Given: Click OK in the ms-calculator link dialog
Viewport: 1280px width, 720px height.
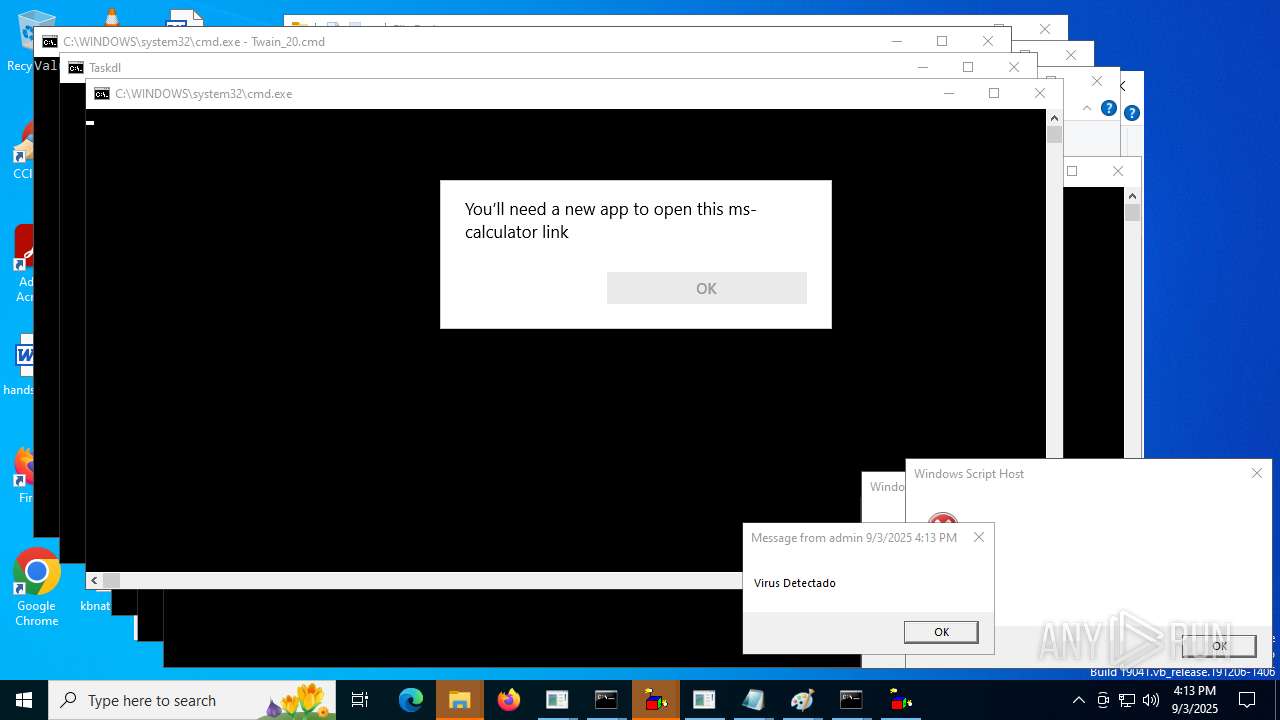Looking at the screenshot, I should tap(706, 288).
